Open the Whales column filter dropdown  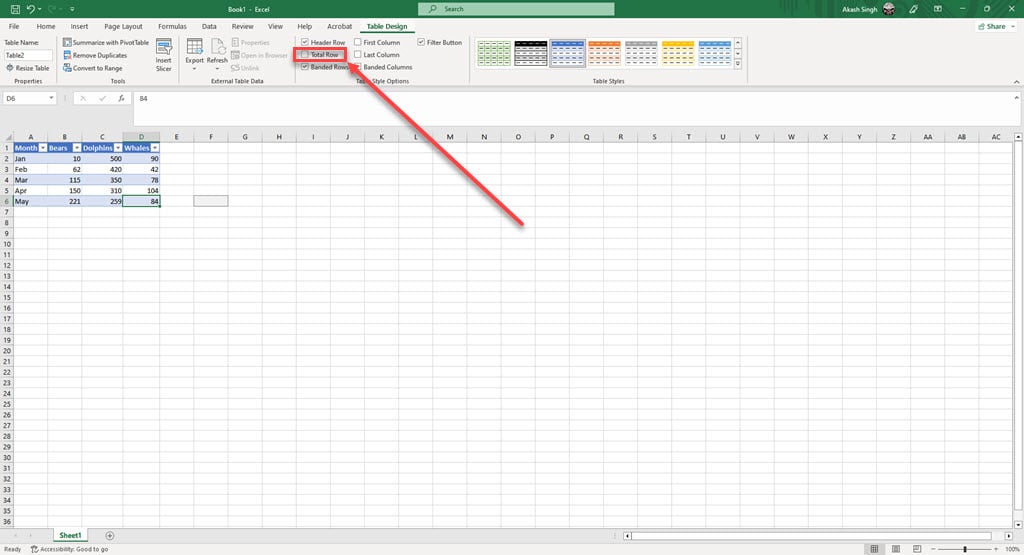(155, 148)
